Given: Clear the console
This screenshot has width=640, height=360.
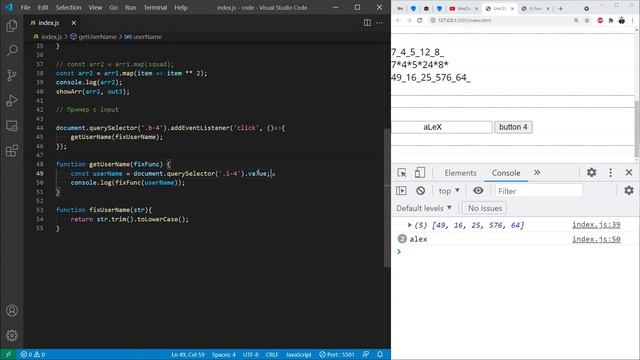Looking at the screenshot, I should click(x=420, y=191).
